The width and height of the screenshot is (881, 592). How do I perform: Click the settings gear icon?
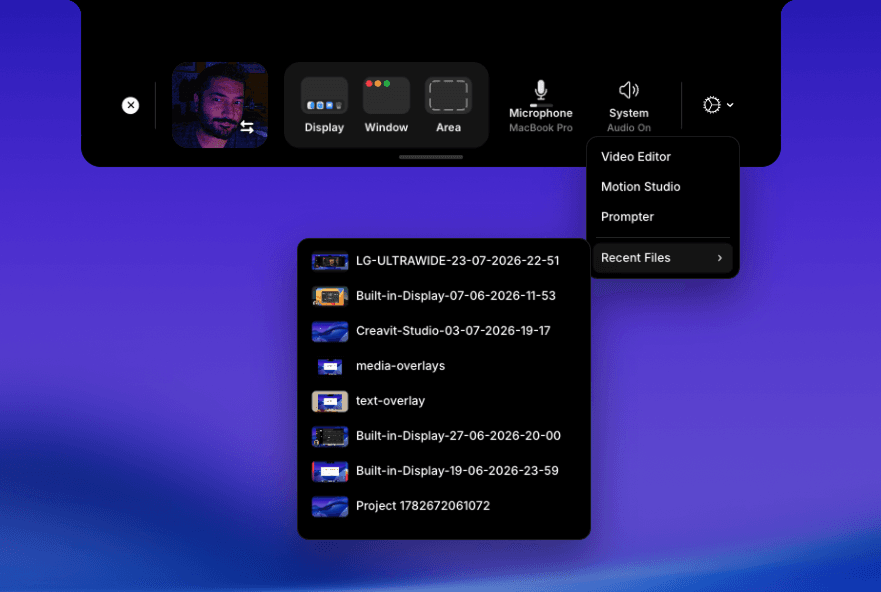pos(711,105)
